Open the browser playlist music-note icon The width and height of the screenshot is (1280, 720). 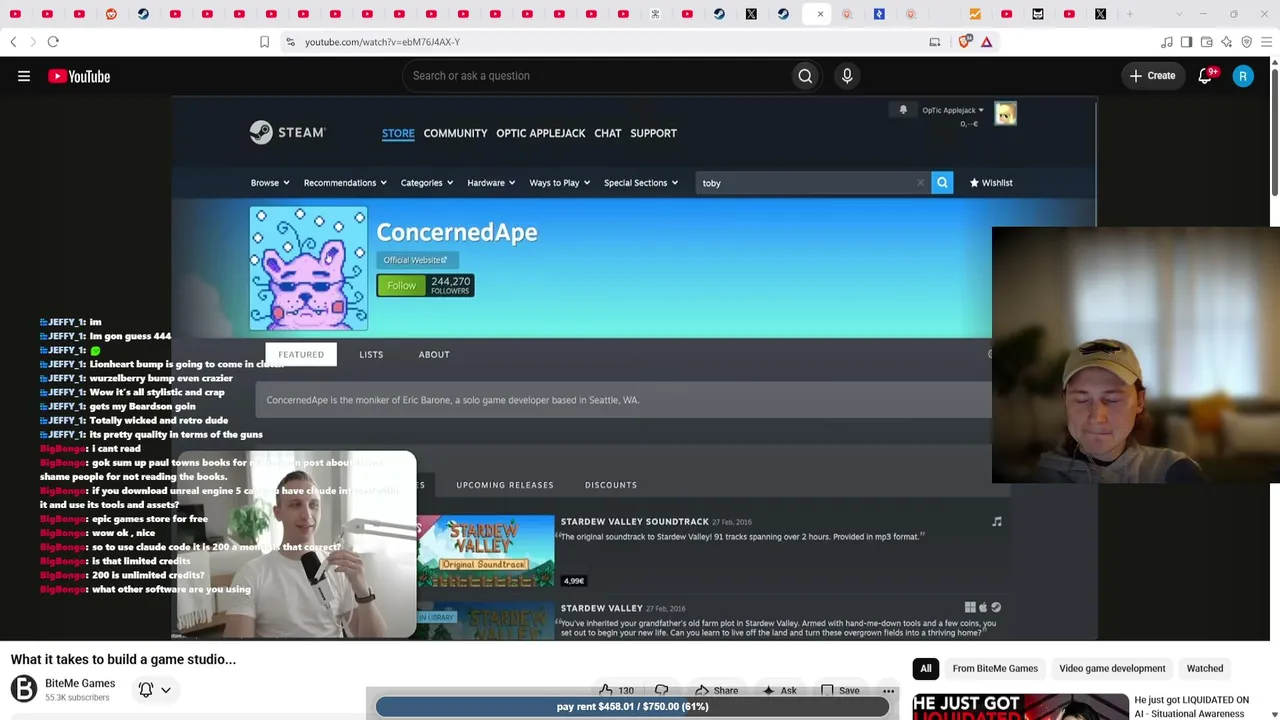pyautogui.click(x=1167, y=42)
